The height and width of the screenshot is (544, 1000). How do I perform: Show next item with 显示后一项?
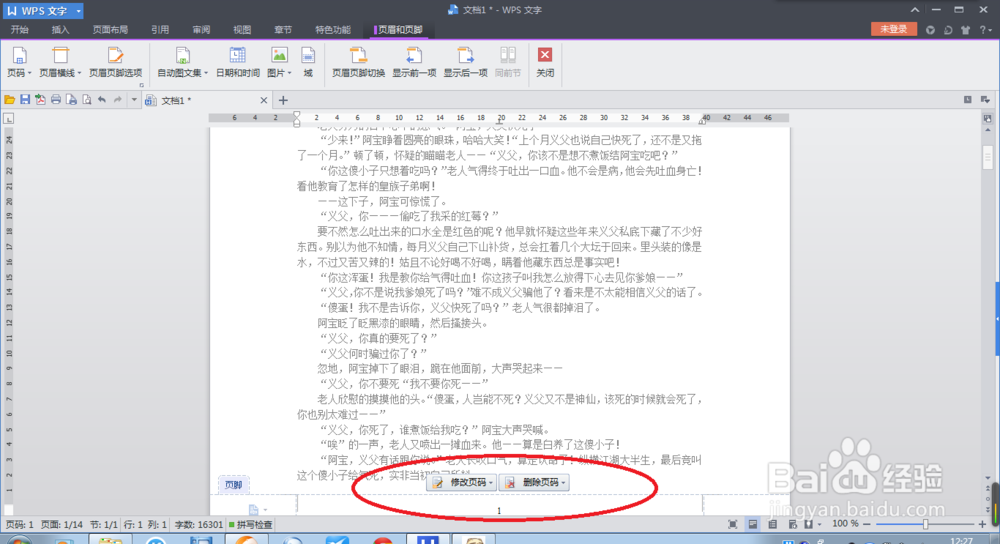tap(466, 62)
